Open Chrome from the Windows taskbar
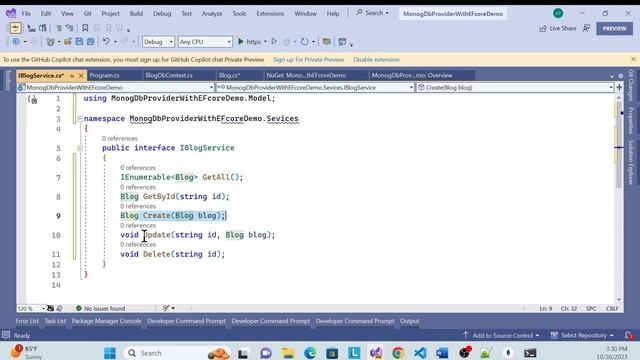Screen dimensions: 640x360 398,353
